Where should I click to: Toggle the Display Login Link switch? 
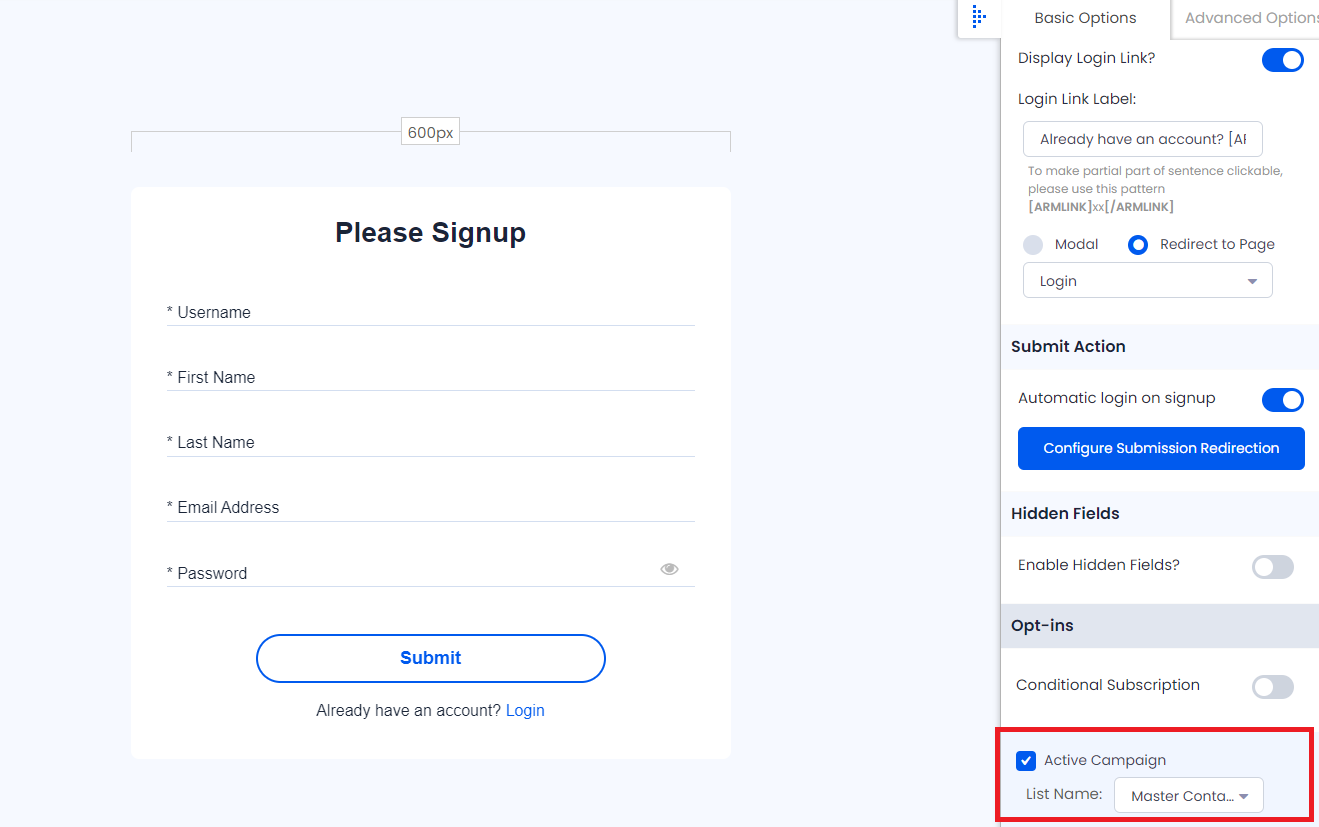pyautogui.click(x=1282, y=60)
